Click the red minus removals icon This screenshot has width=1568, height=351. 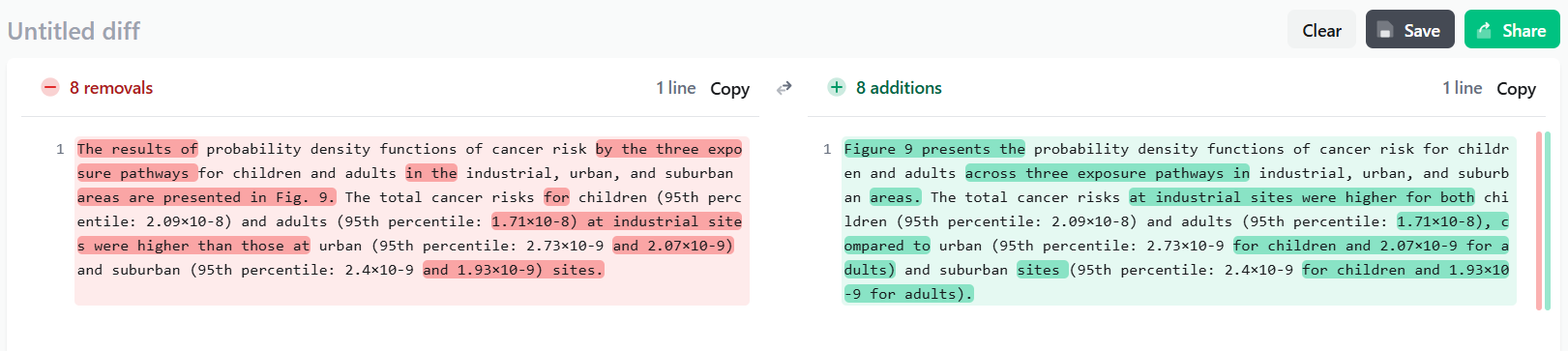click(x=50, y=87)
